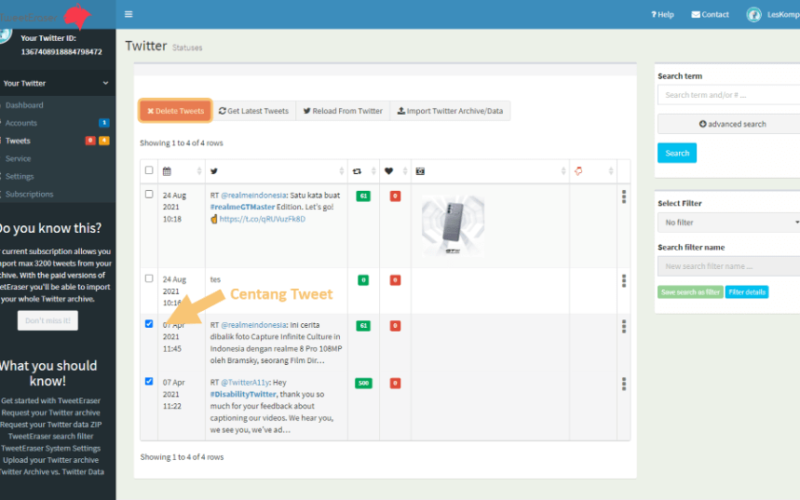Viewport: 800px width, 500px height.
Task: Open 'TweetEraser System Settings' link
Action: click(x=51, y=448)
